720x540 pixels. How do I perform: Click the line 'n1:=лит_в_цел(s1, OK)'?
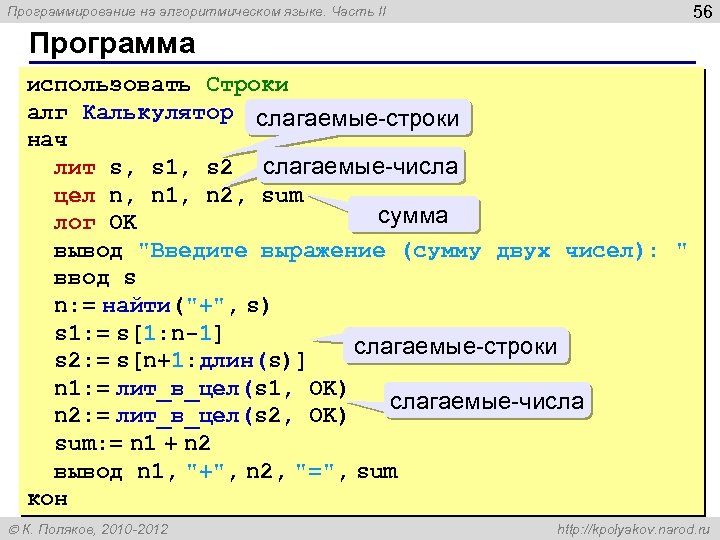(200, 389)
